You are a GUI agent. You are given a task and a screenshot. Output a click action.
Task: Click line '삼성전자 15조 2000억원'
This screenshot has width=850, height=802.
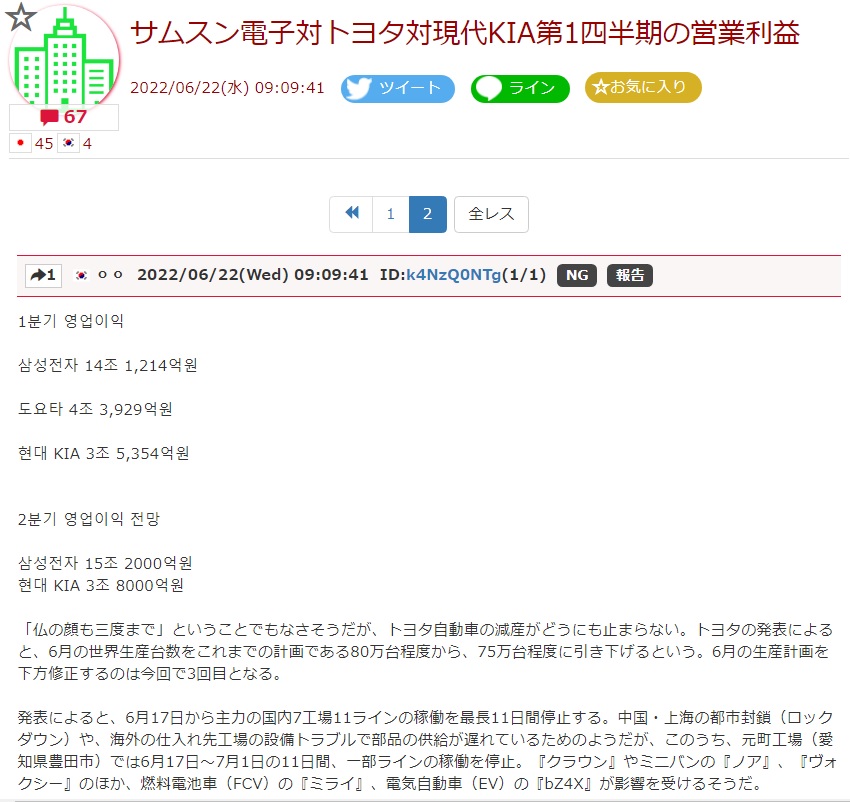(105, 563)
